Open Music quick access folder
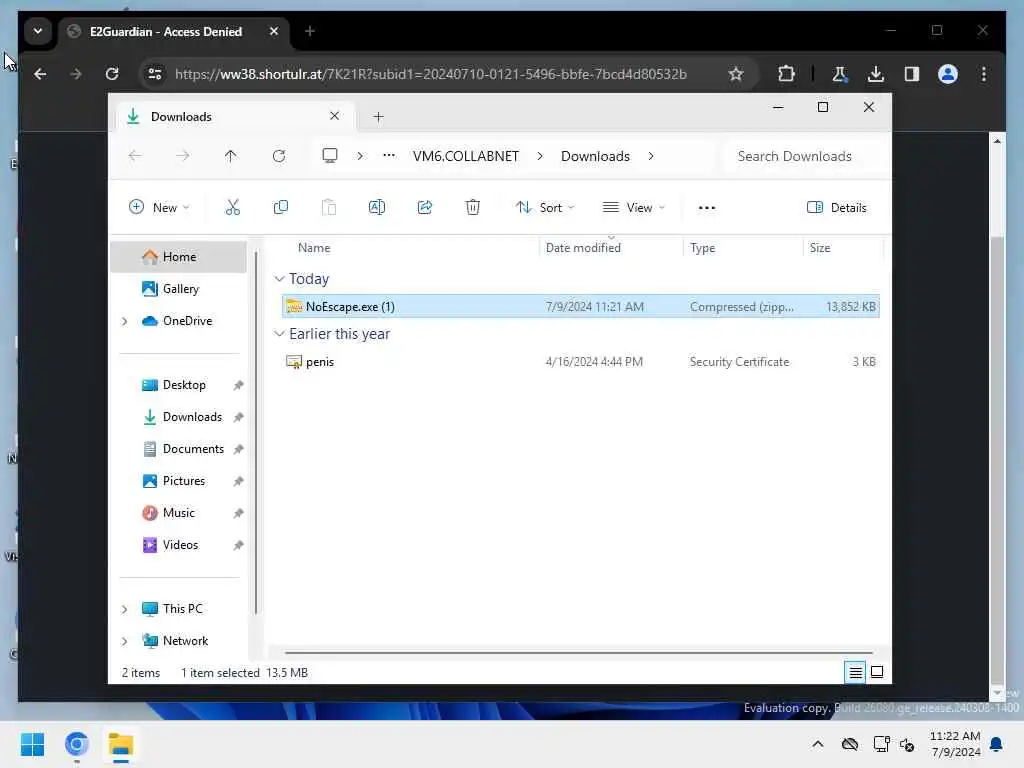This screenshot has width=1024, height=768. [x=179, y=513]
